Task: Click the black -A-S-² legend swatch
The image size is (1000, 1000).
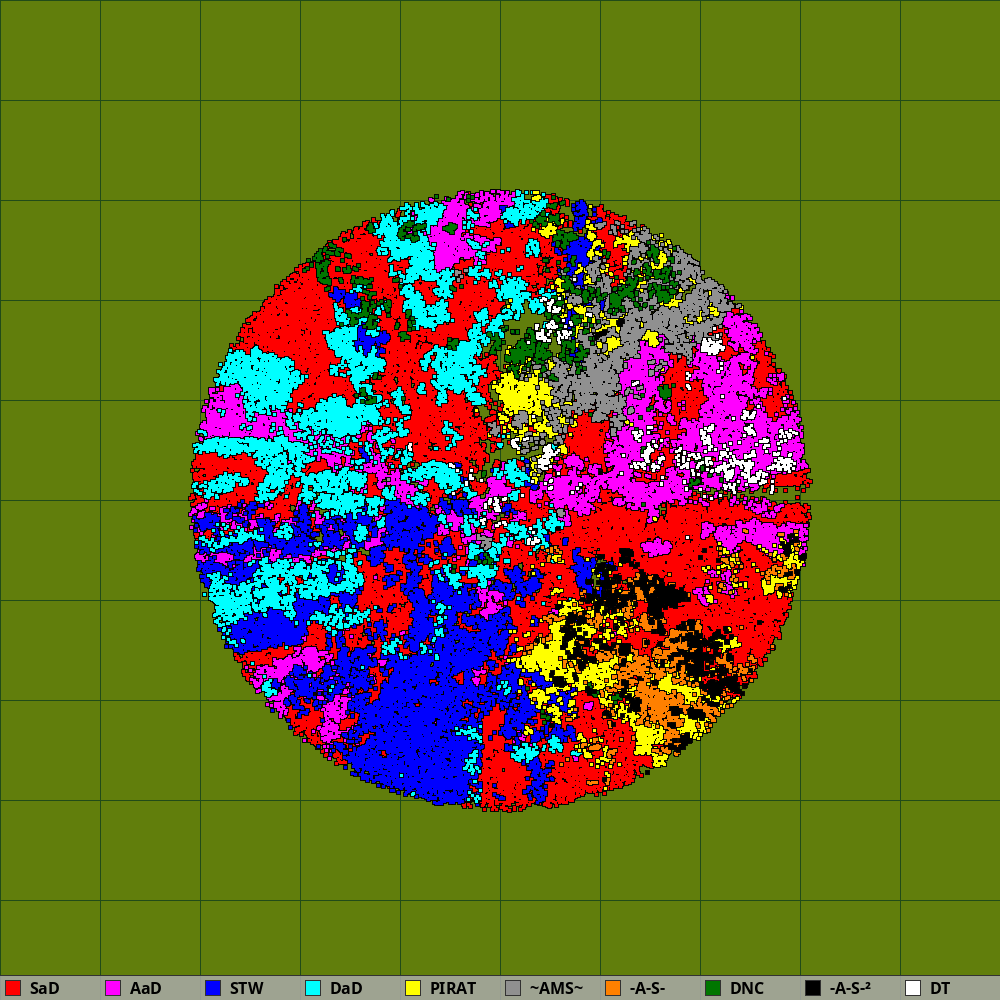Action: point(813,988)
